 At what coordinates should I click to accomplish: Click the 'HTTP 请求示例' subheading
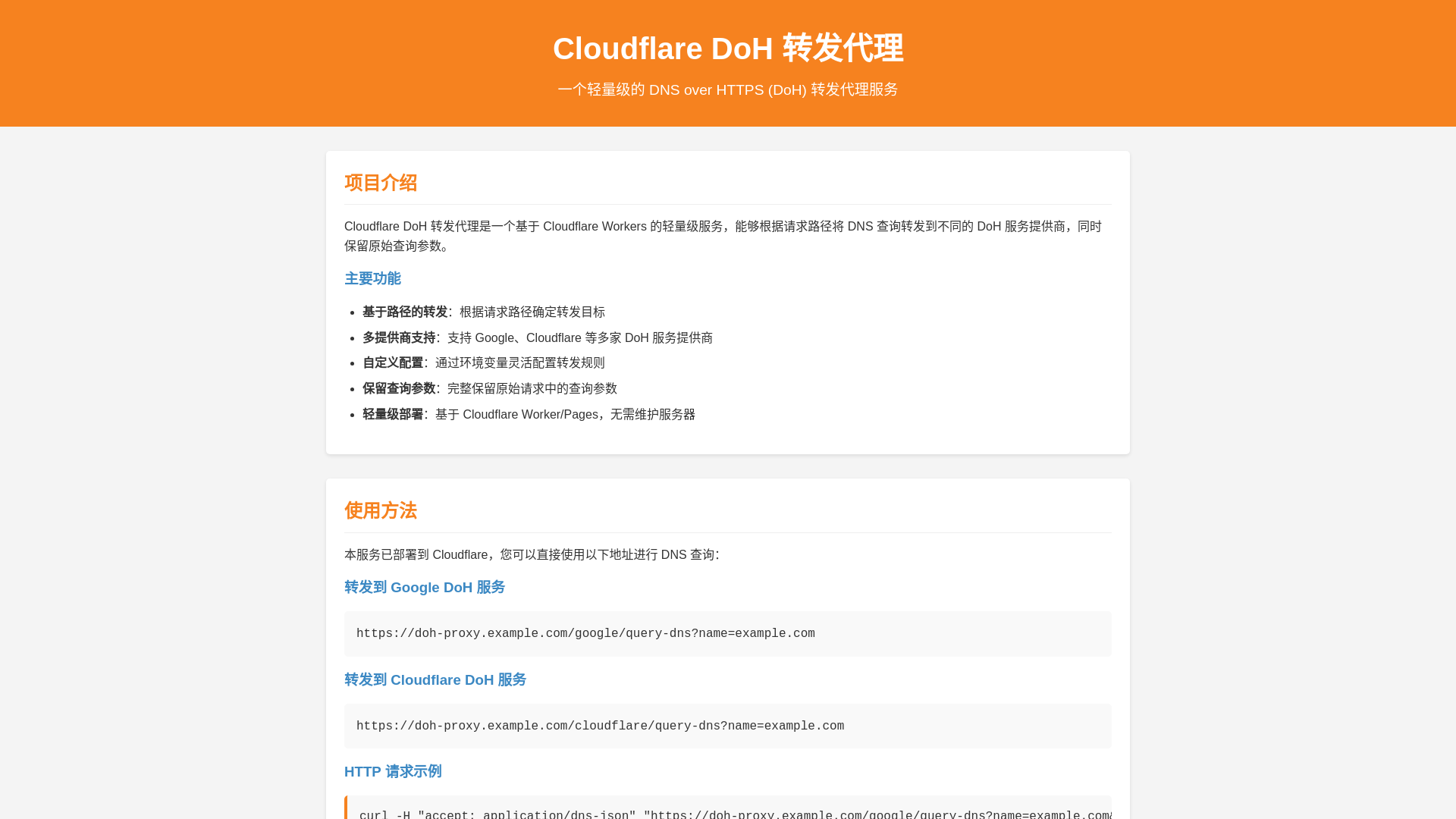(393, 771)
